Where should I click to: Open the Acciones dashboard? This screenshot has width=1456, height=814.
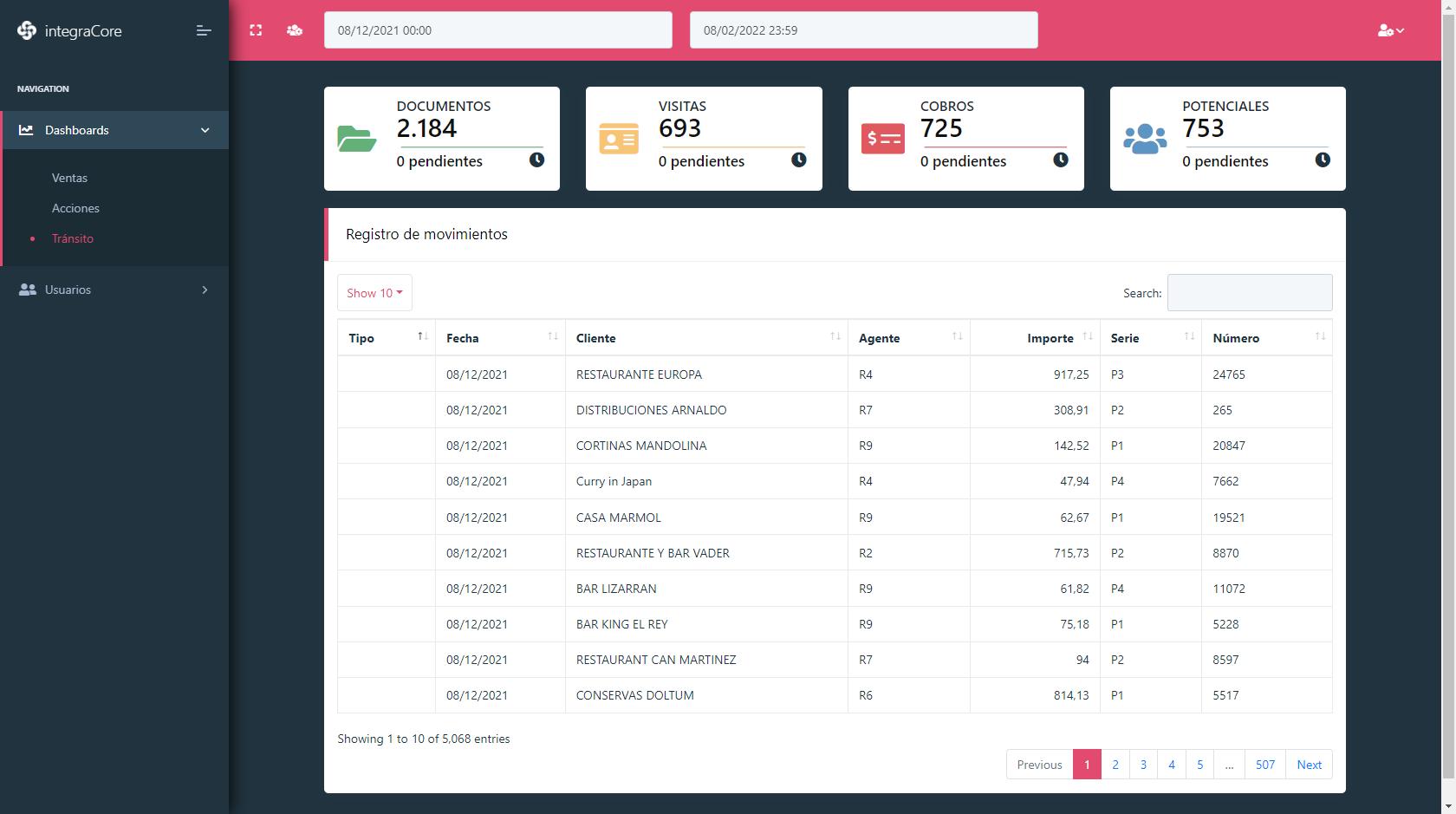[75, 208]
